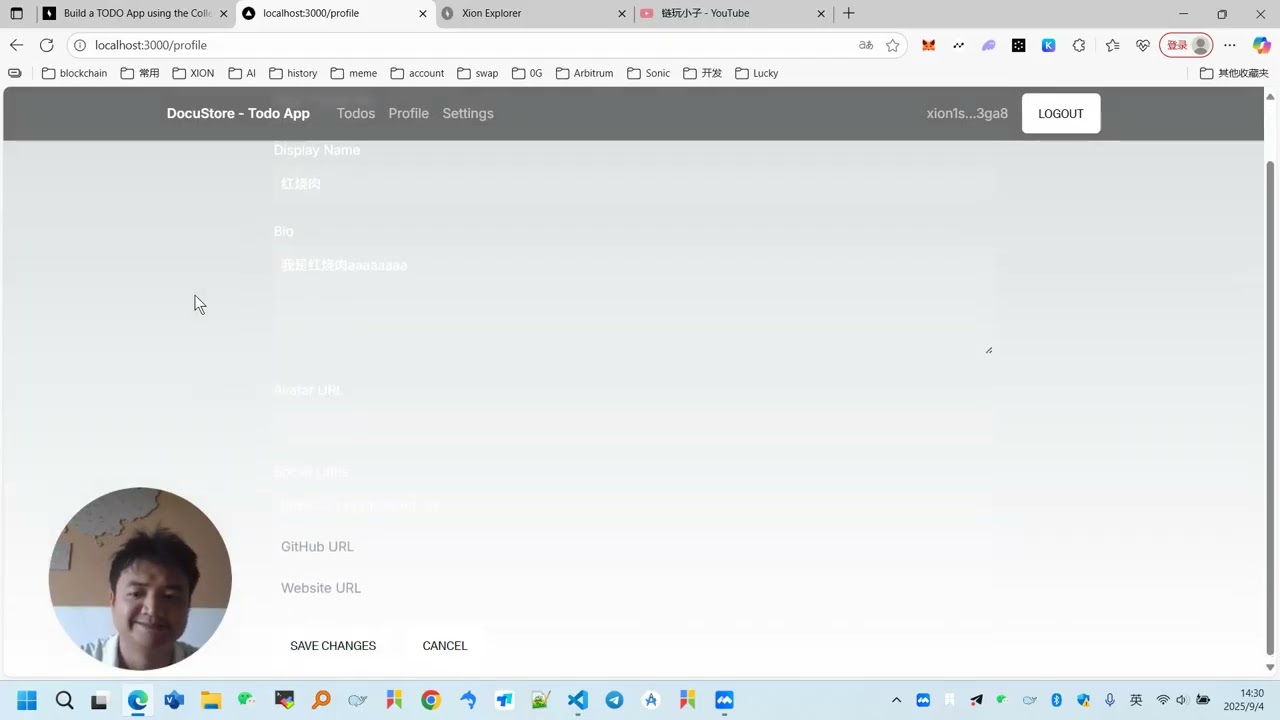Screen dimensions: 1280x720
Task: Click the Phantom ghost extension icon
Action: (x=989, y=45)
